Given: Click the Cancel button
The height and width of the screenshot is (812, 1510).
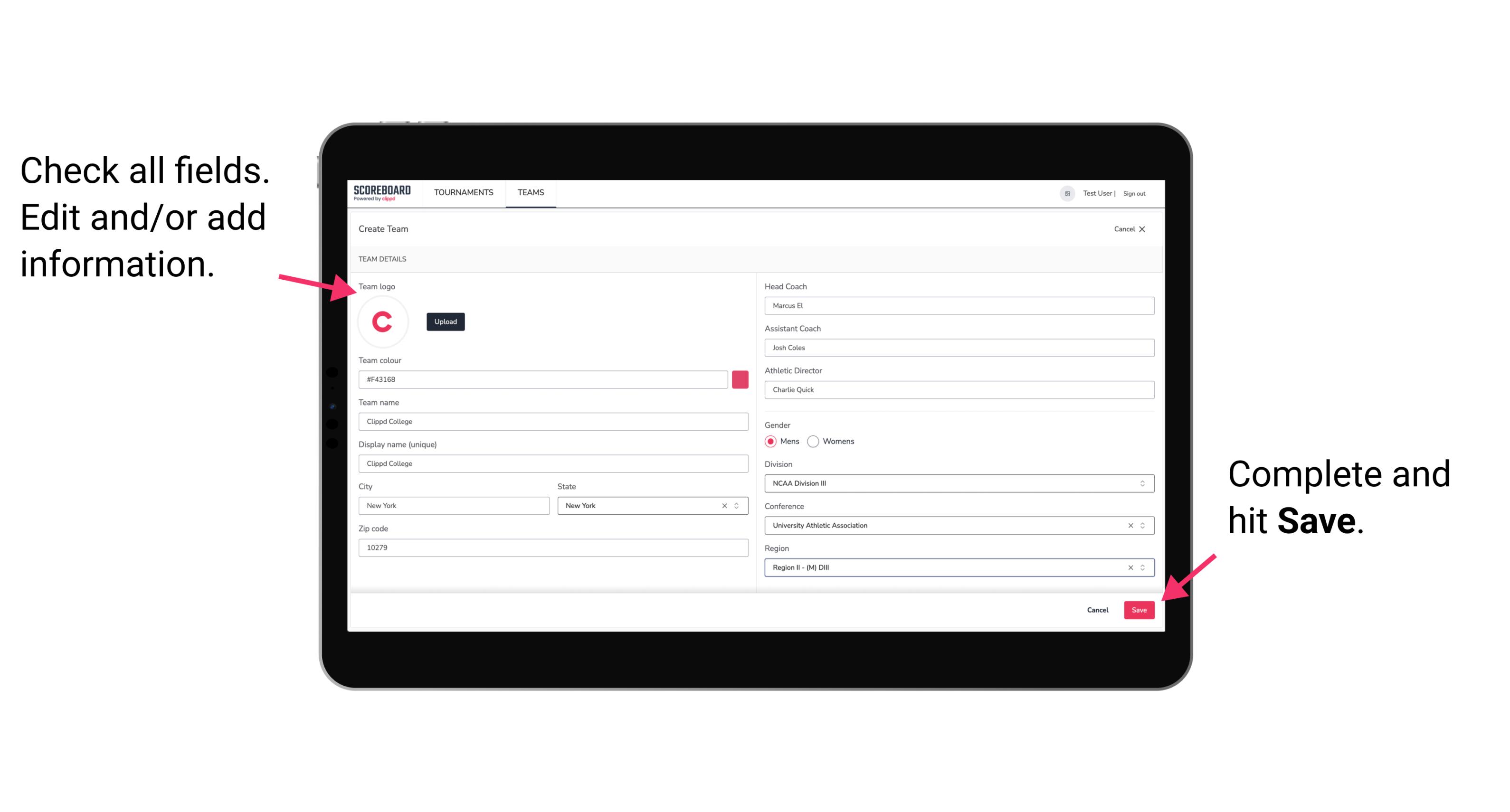Looking at the screenshot, I should pyautogui.click(x=1097, y=608).
